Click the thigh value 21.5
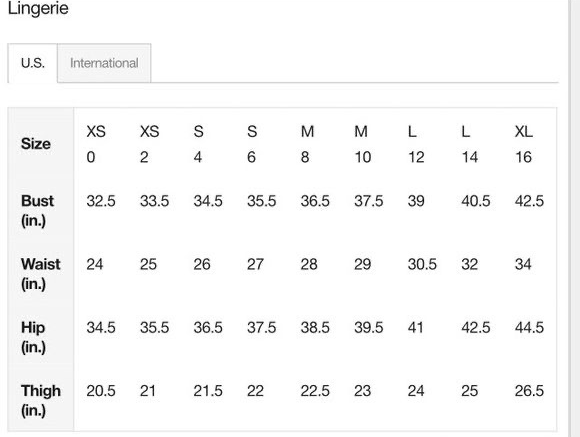 point(208,391)
